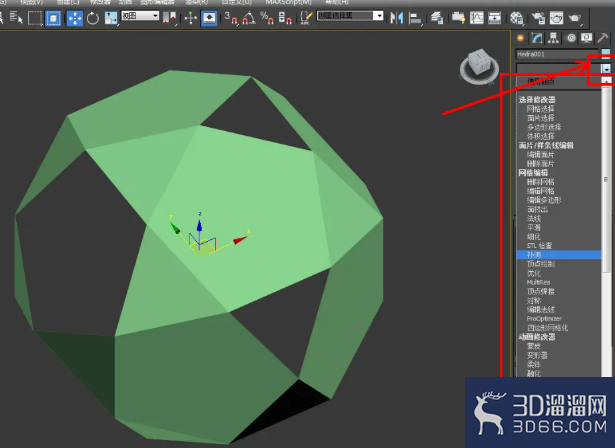Switch to the Create panel tab
Image resolution: width=615 pixels, height=448 pixels.
520,38
